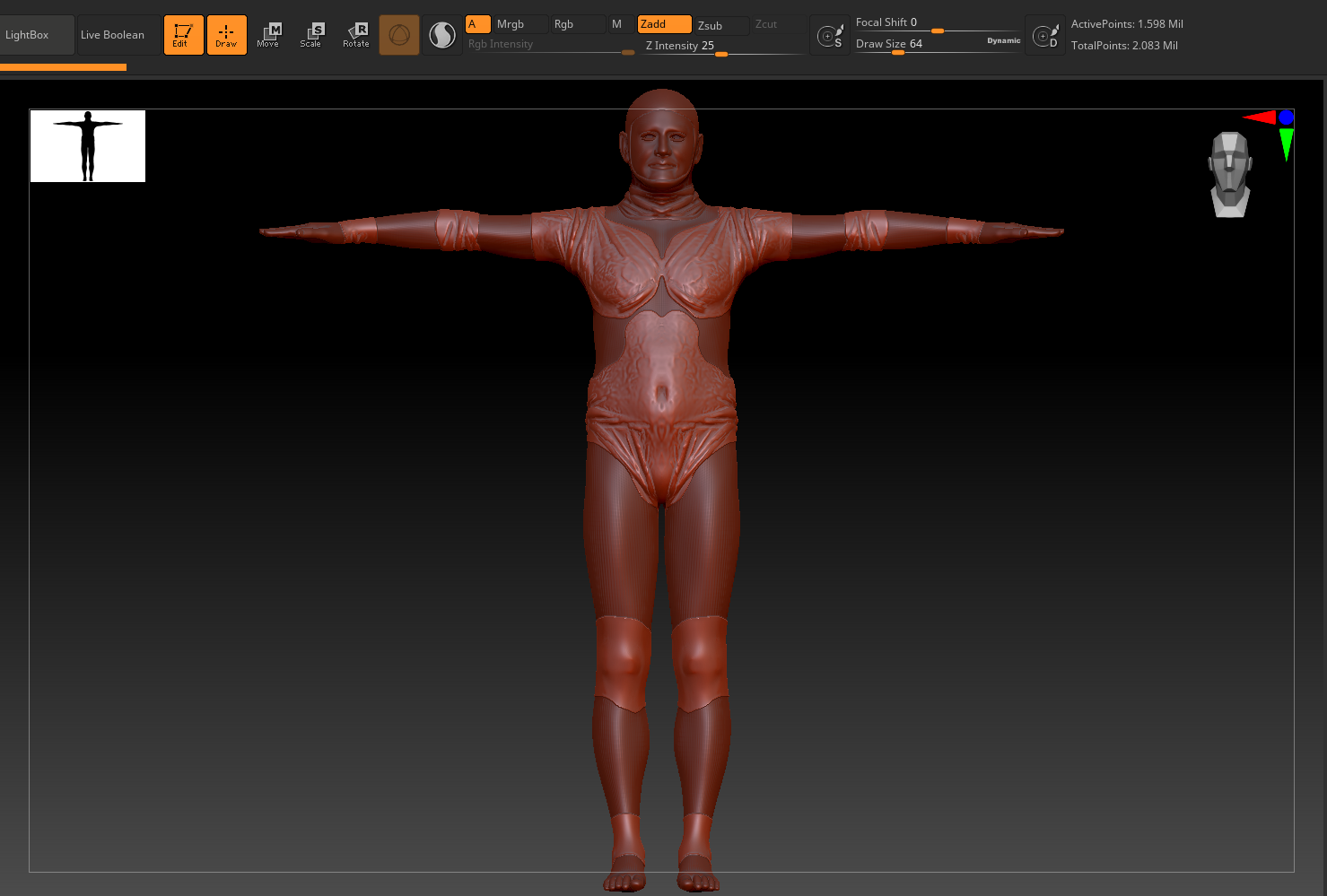Enable Rgb painting mode
1327x896 pixels.
[577, 24]
